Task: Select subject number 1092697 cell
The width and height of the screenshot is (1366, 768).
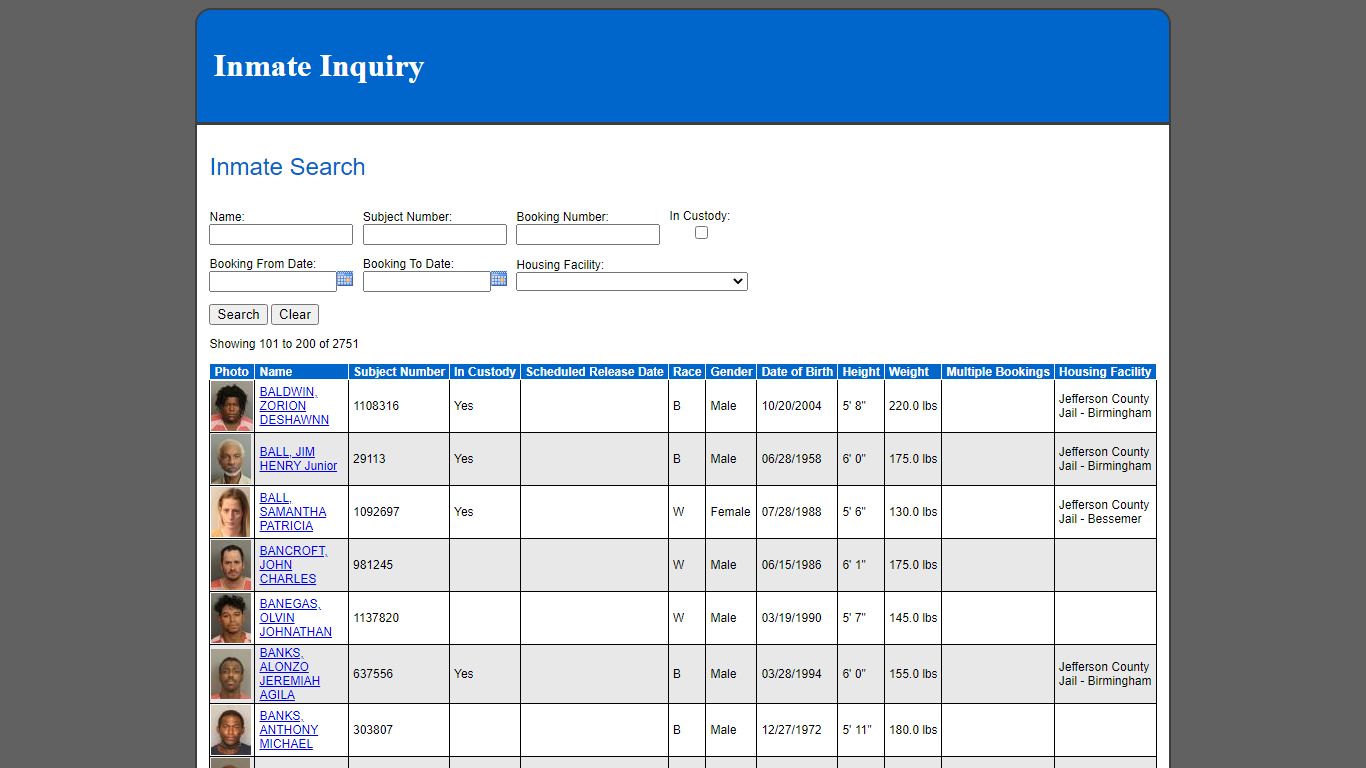Action: [x=399, y=512]
